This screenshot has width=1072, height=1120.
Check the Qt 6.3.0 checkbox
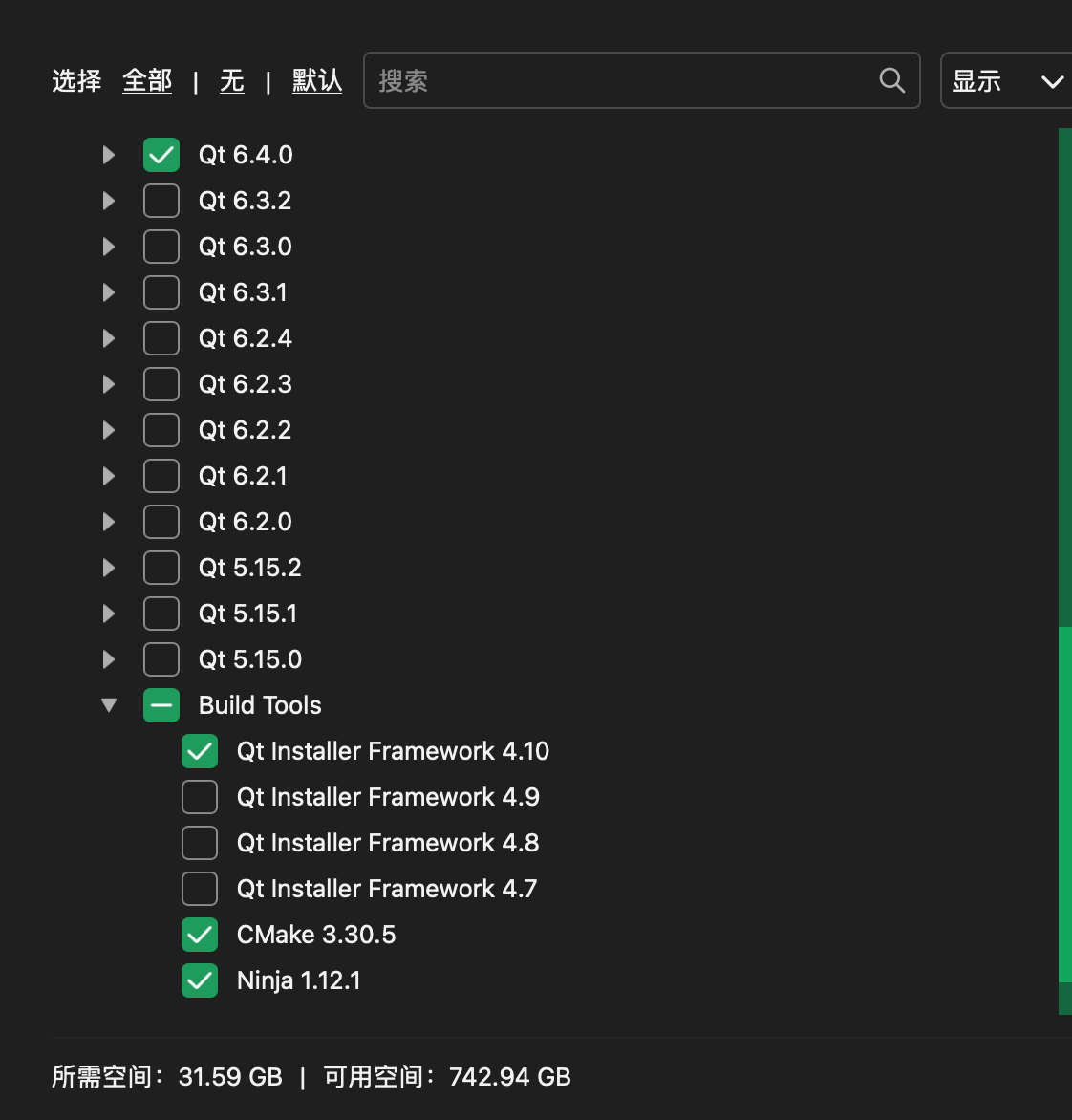pyautogui.click(x=161, y=247)
